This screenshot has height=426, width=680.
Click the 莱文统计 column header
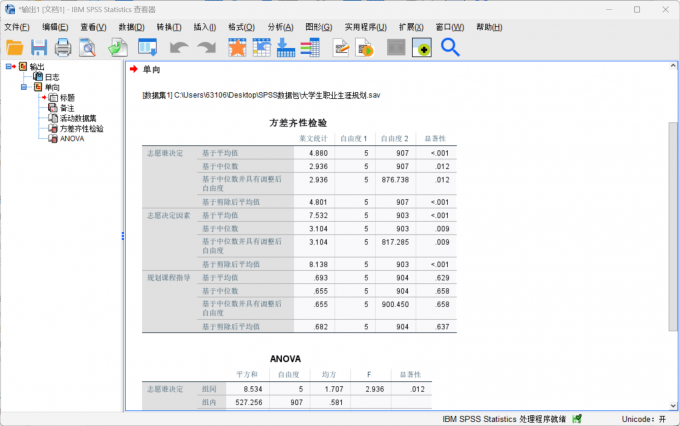(x=314, y=138)
